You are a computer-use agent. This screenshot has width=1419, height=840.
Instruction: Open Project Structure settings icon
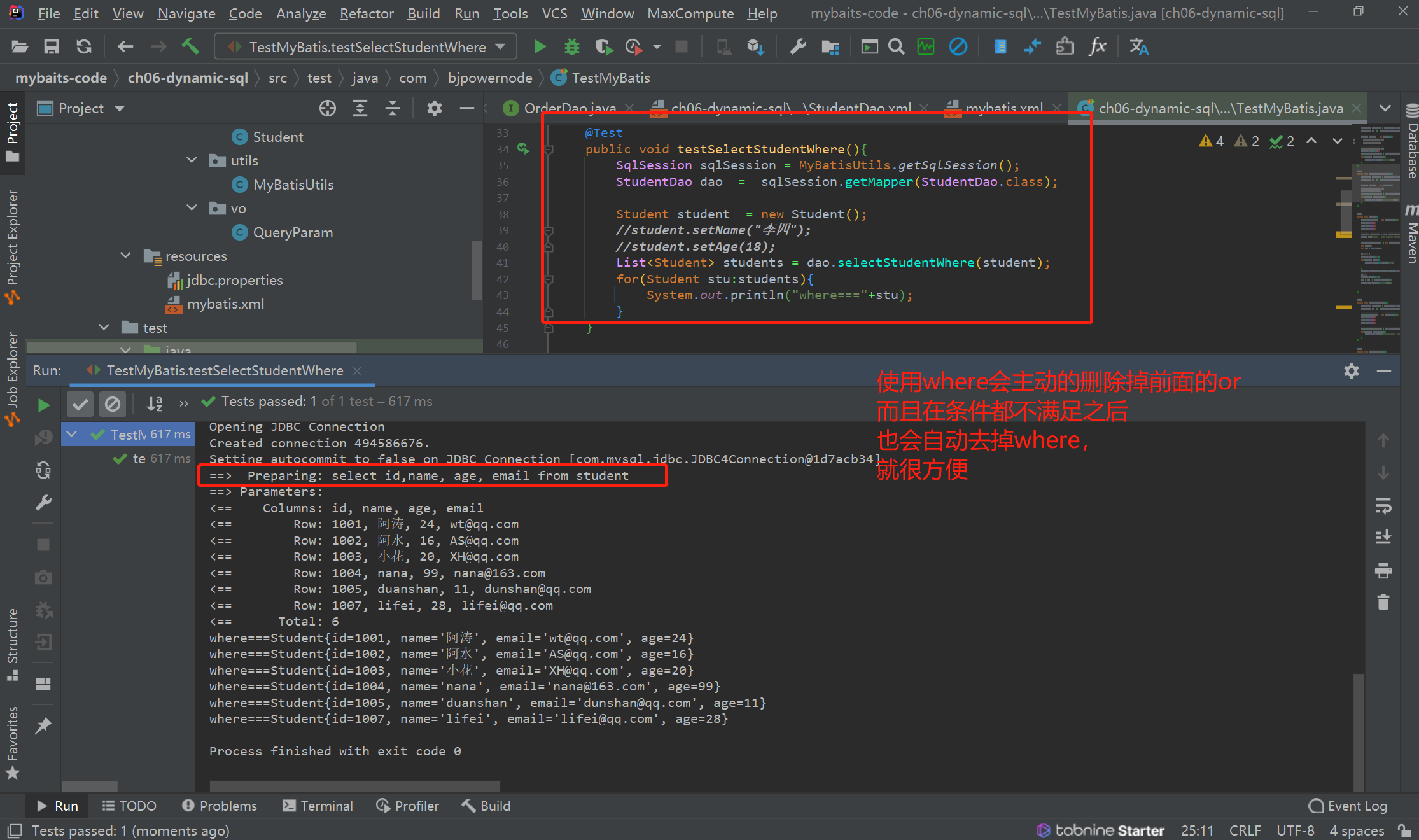pyautogui.click(x=830, y=46)
